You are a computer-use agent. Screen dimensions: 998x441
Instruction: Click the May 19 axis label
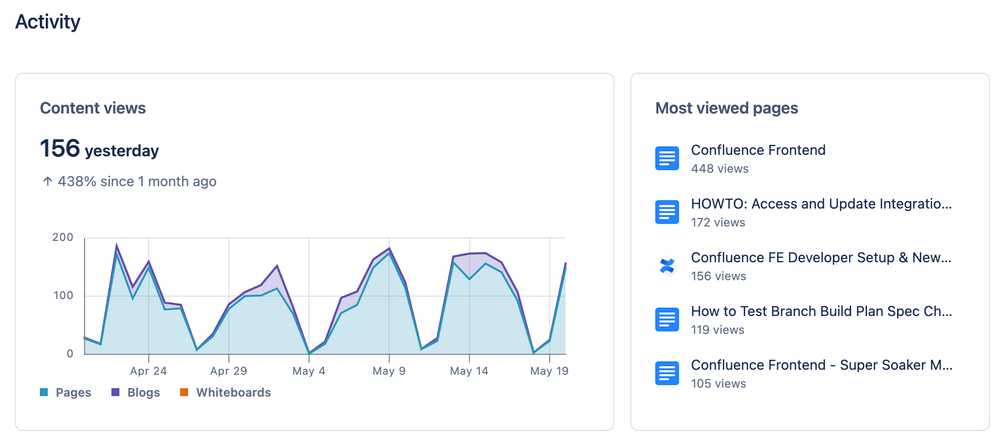pyautogui.click(x=549, y=371)
